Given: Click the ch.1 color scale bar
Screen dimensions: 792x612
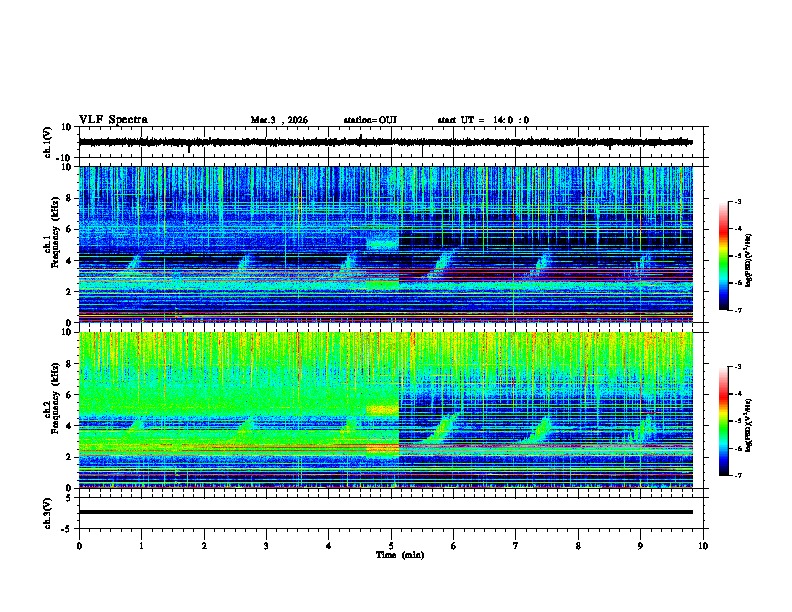Looking at the screenshot, I should coord(724,256).
